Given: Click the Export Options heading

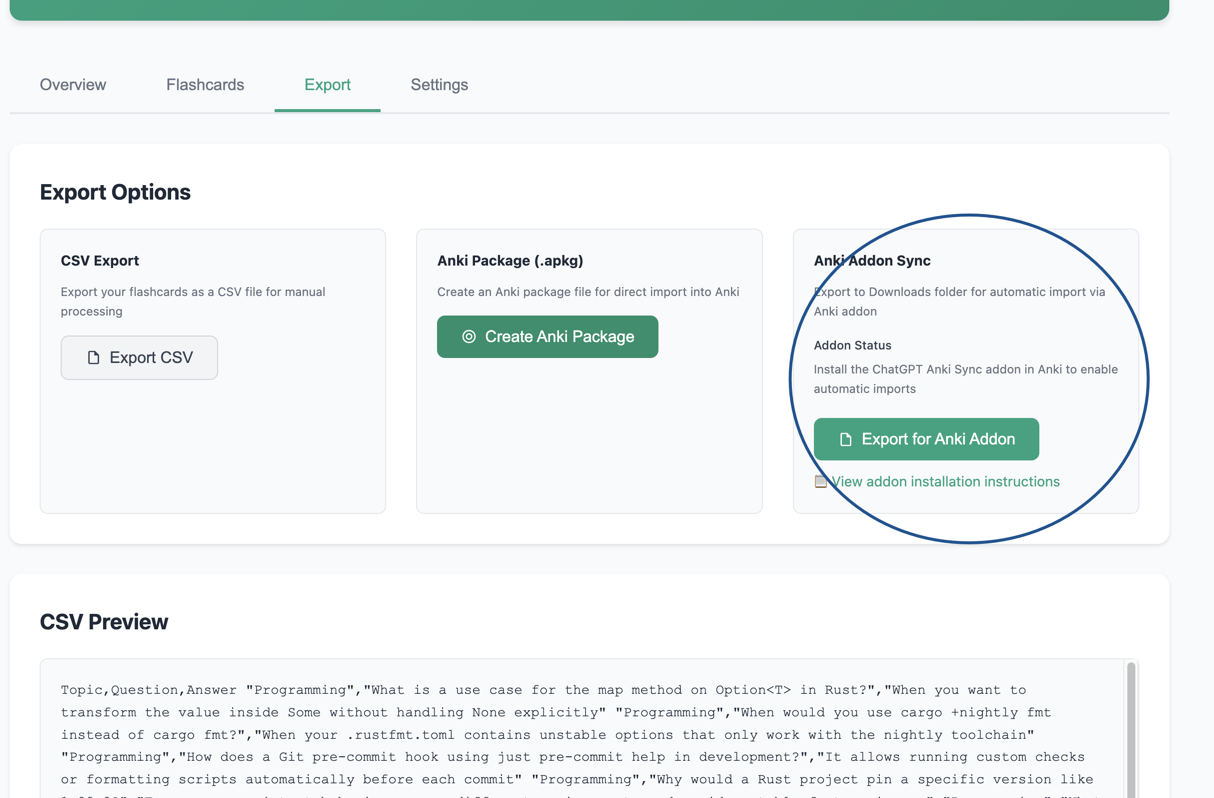Looking at the screenshot, I should click(x=115, y=192).
